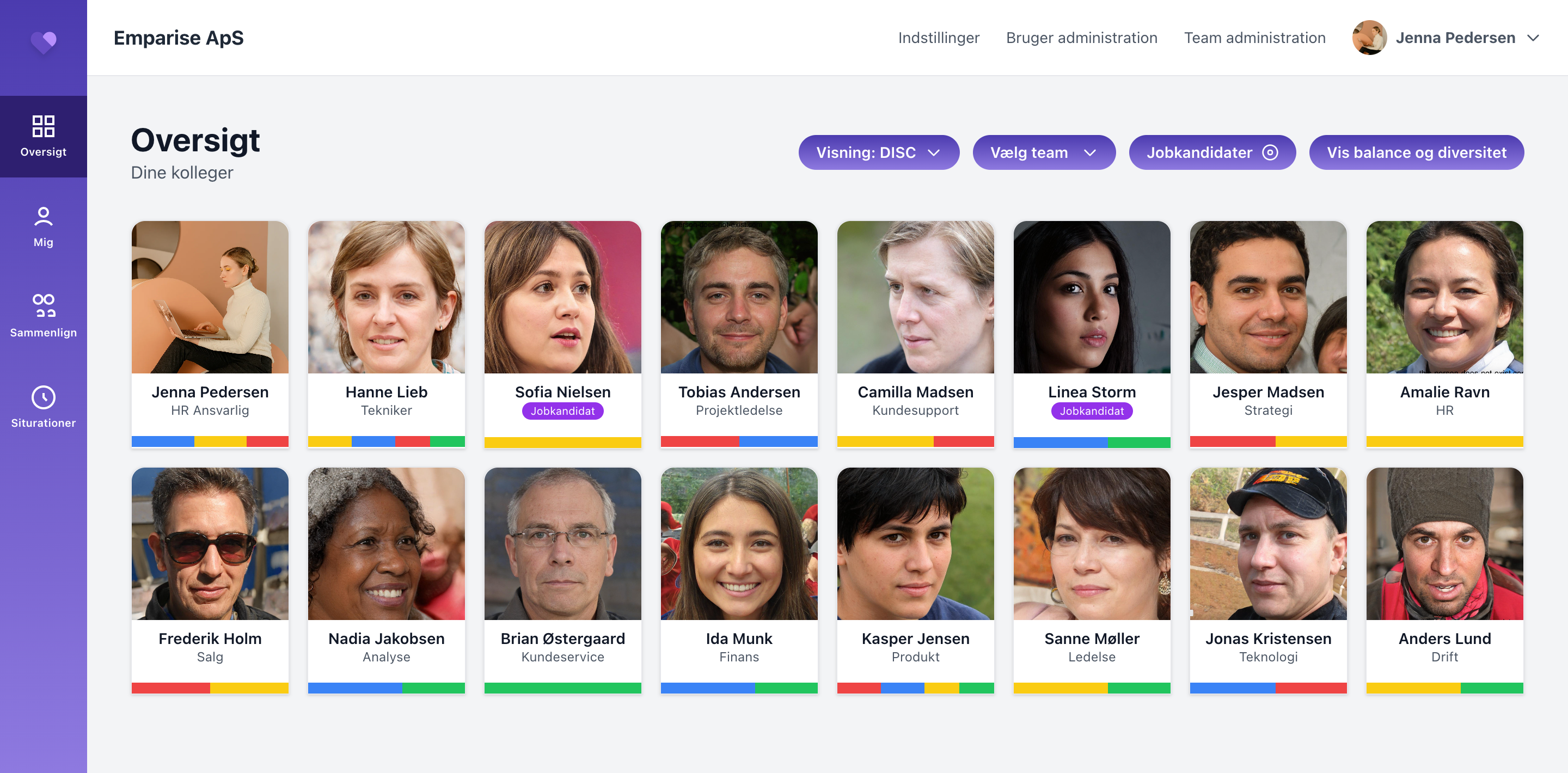This screenshot has width=1568, height=773.
Task: Open the Situationer clock icon
Action: pyautogui.click(x=43, y=397)
